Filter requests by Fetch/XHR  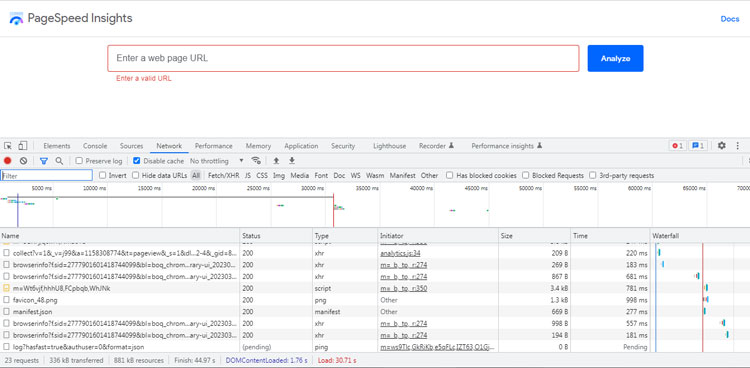point(223,176)
